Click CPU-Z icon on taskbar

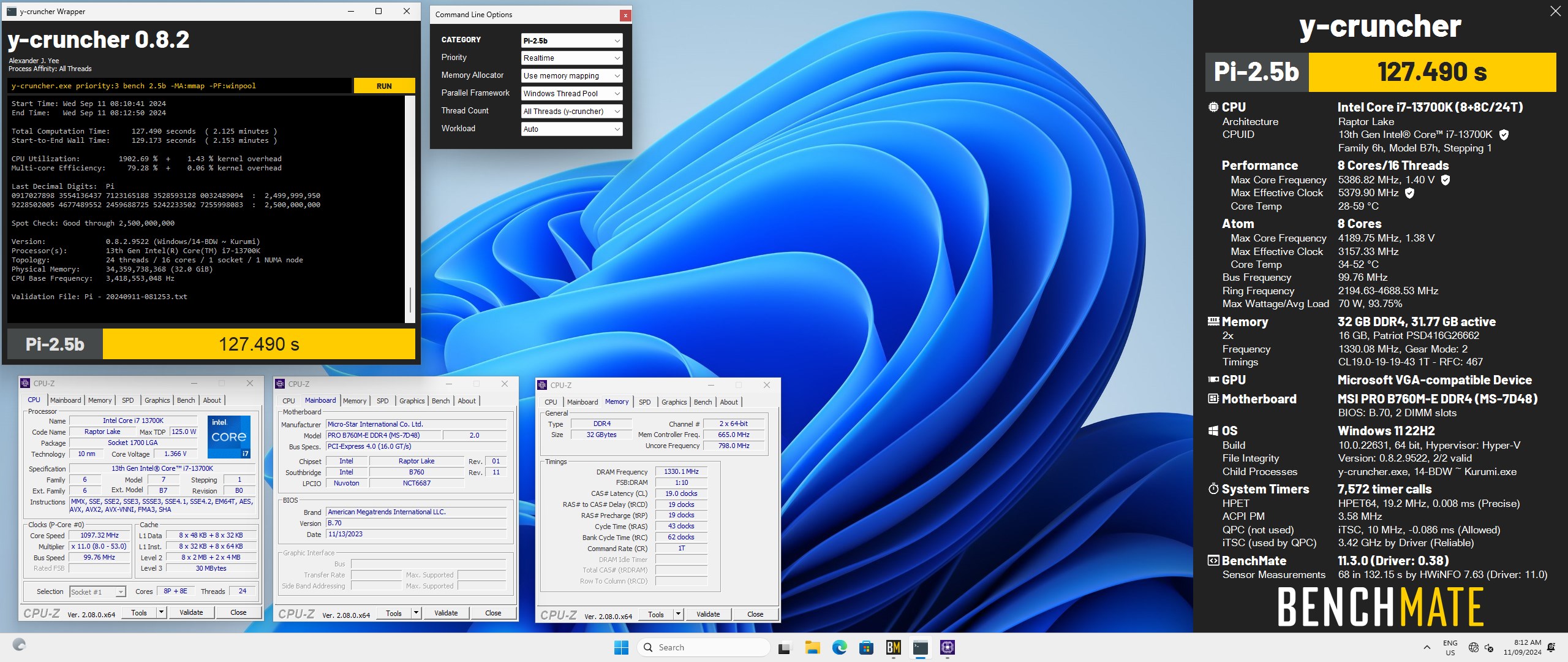(948, 647)
